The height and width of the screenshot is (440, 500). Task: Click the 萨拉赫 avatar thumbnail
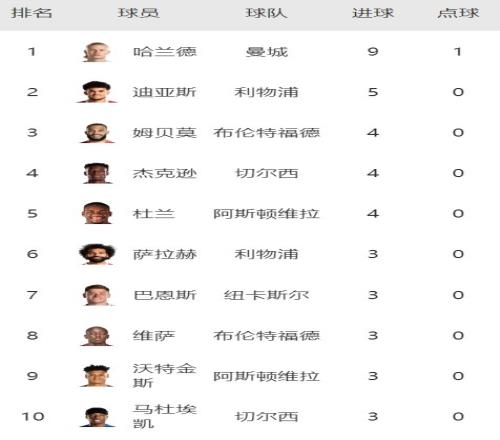pos(97,254)
